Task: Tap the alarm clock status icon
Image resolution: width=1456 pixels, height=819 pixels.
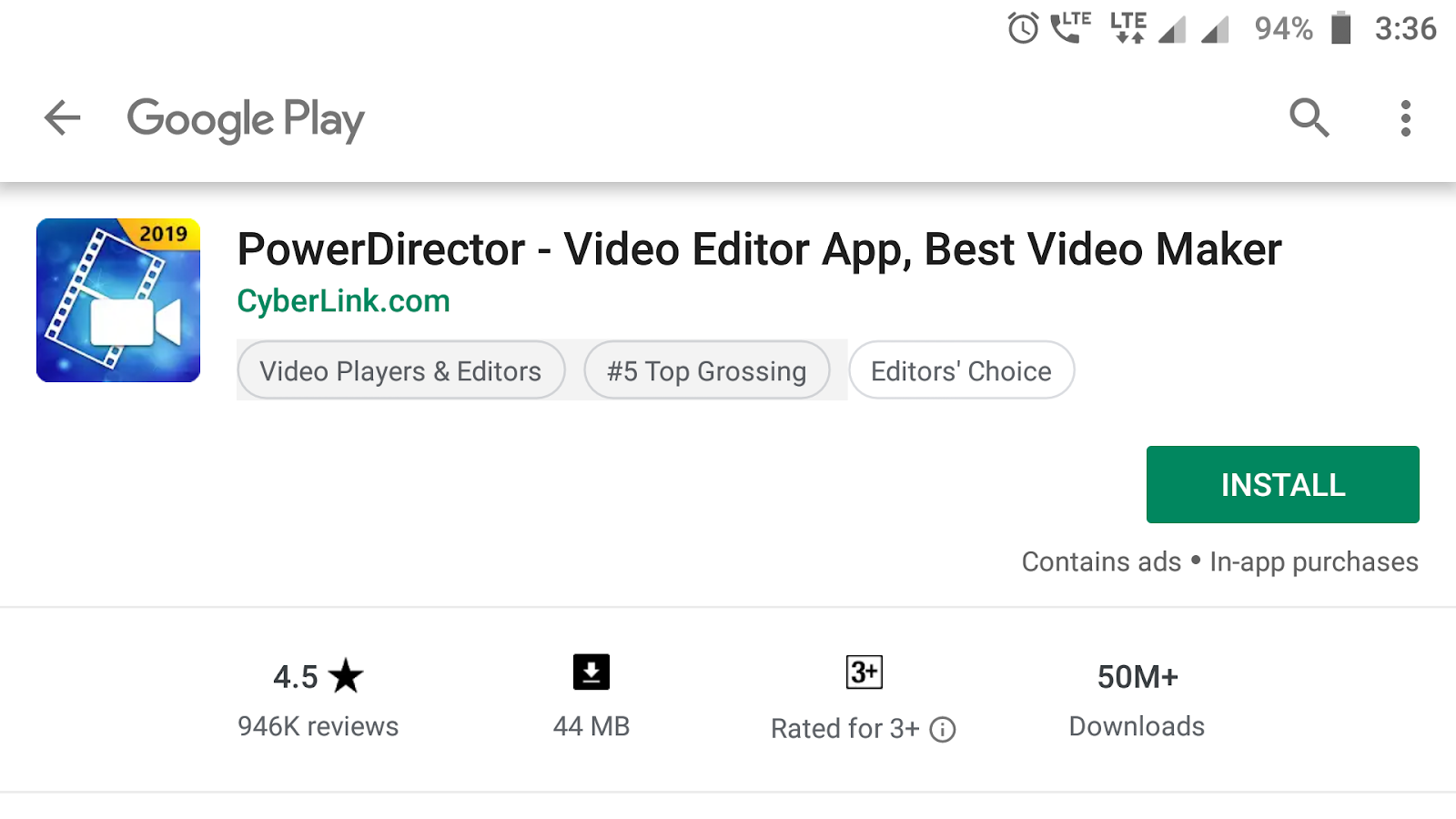Action: [x=1023, y=28]
